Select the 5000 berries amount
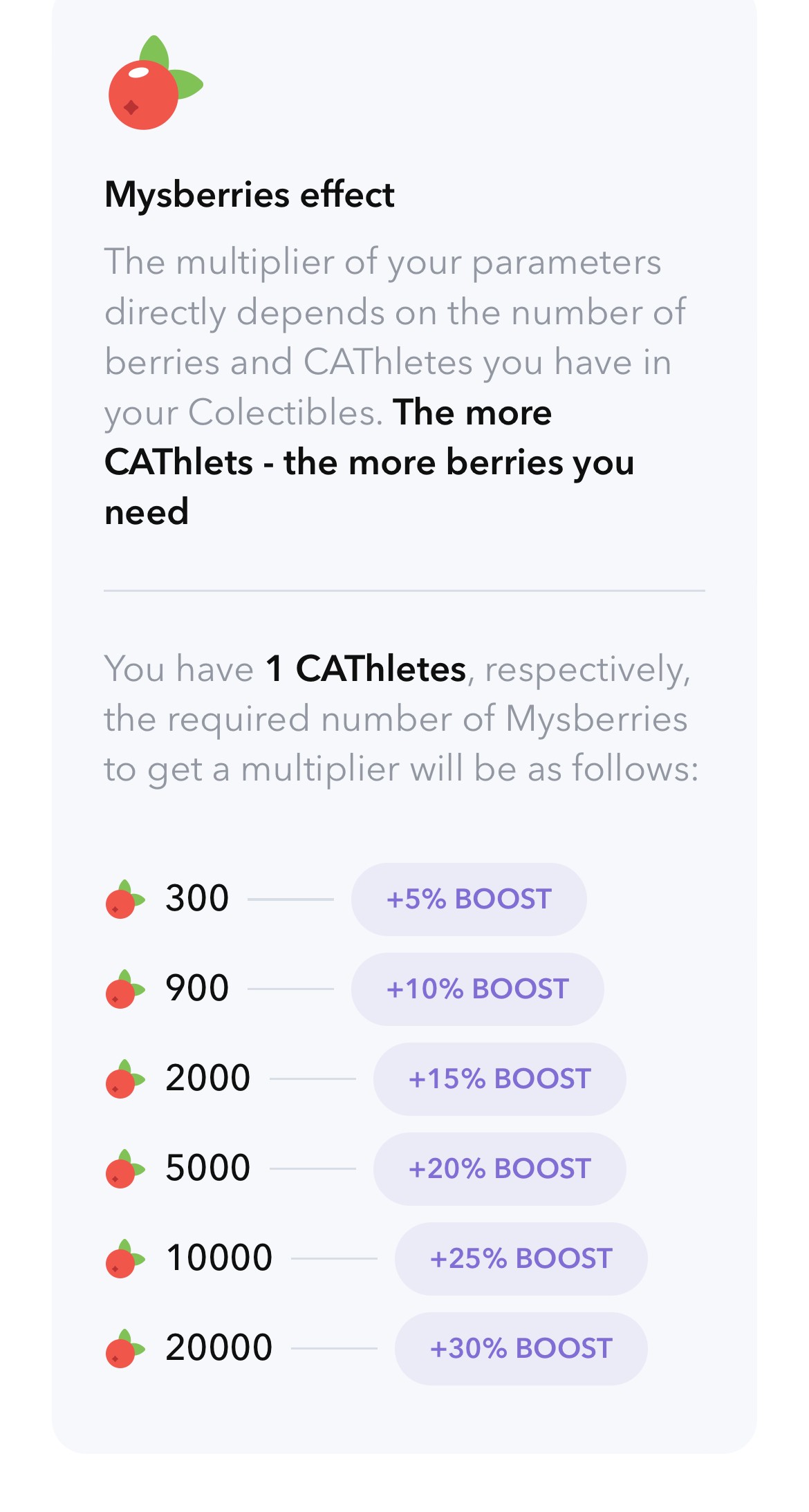Image resolution: width=809 pixels, height=1512 pixels. pyautogui.click(x=208, y=1168)
